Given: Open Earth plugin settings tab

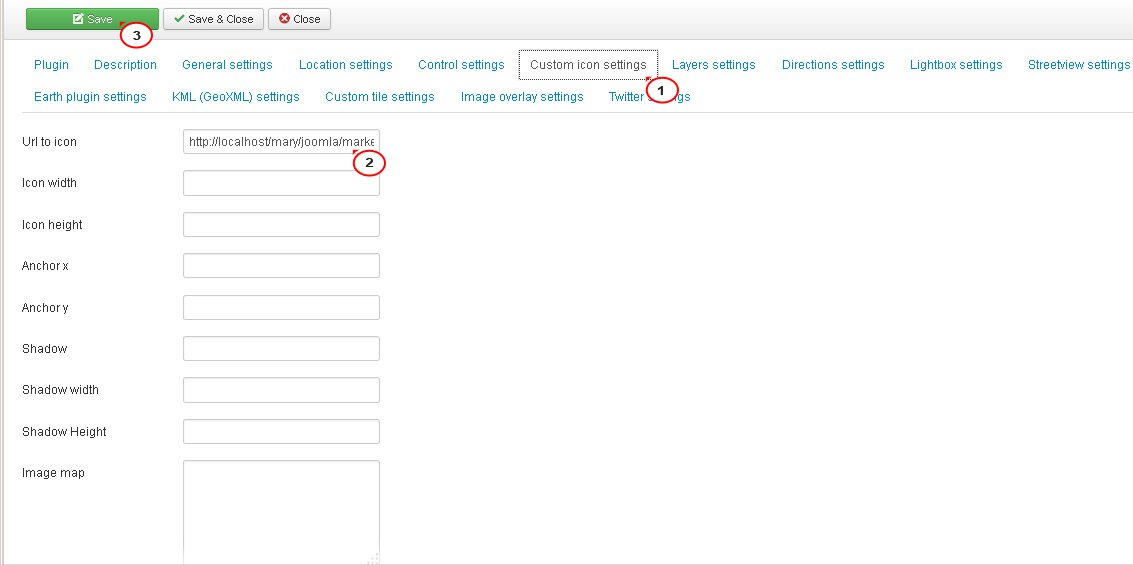Looking at the screenshot, I should coord(90,96).
